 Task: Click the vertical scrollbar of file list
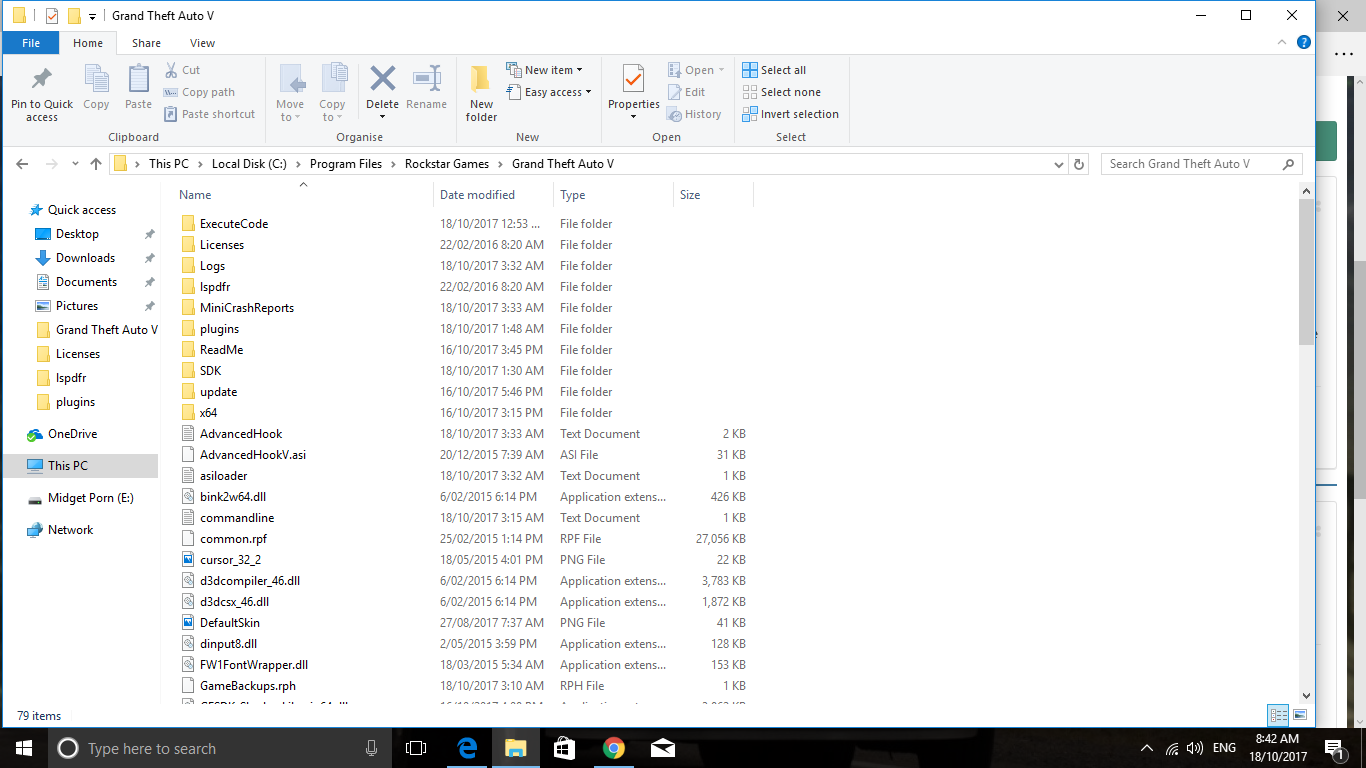[1306, 270]
